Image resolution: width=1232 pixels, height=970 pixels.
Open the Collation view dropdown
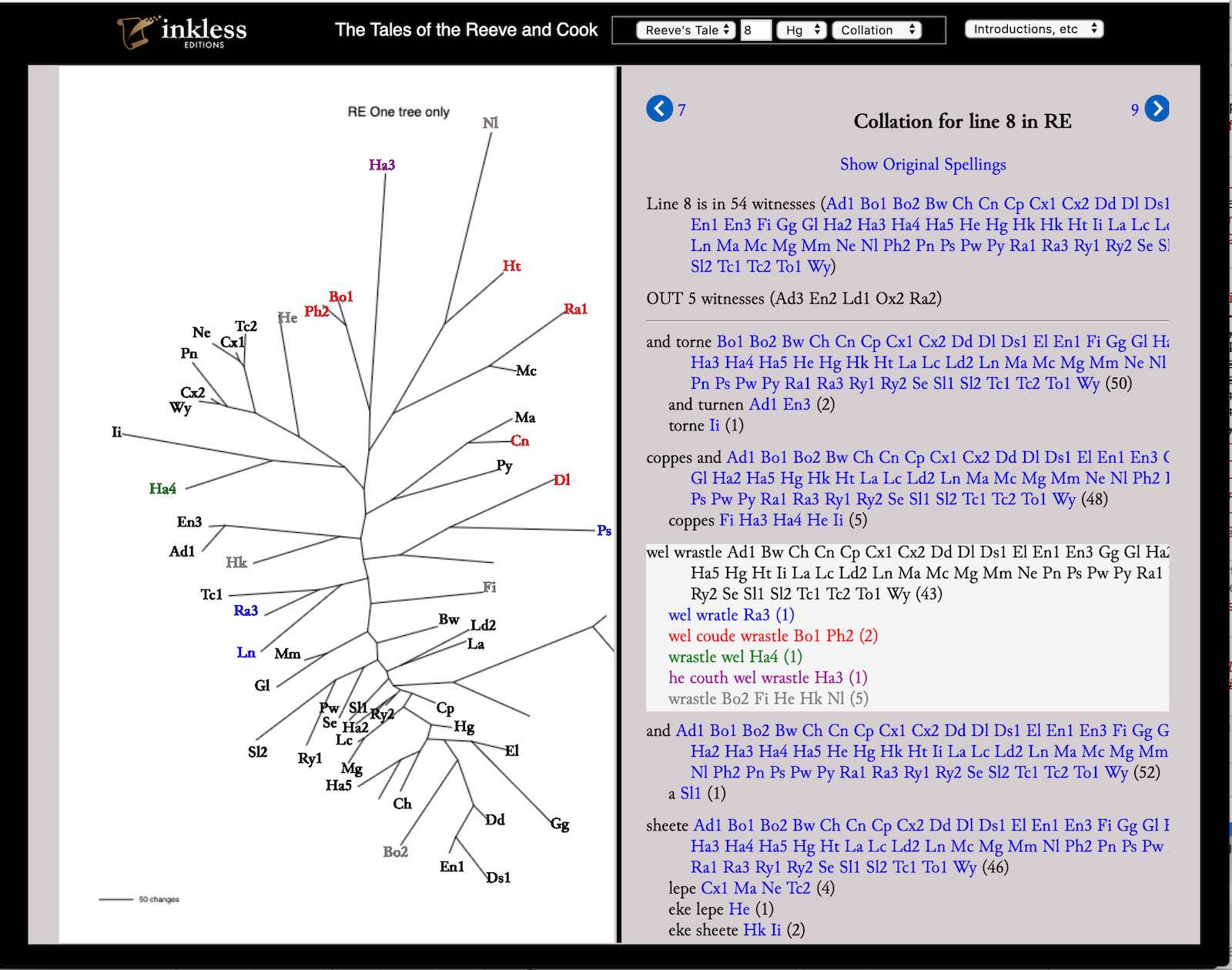tap(876, 30)
